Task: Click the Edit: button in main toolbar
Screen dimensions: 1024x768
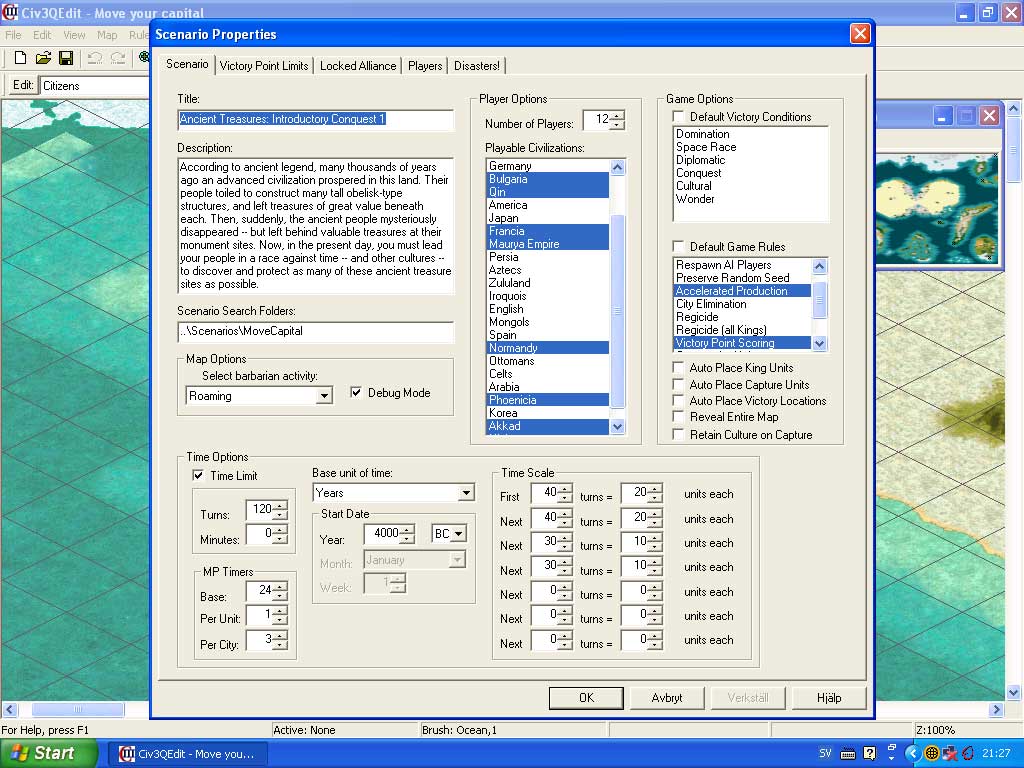Action: click(22, 85)
